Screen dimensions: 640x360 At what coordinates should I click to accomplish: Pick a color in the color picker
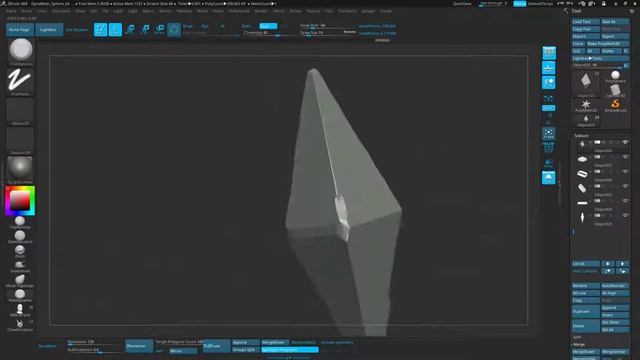[x=20, y=200]
